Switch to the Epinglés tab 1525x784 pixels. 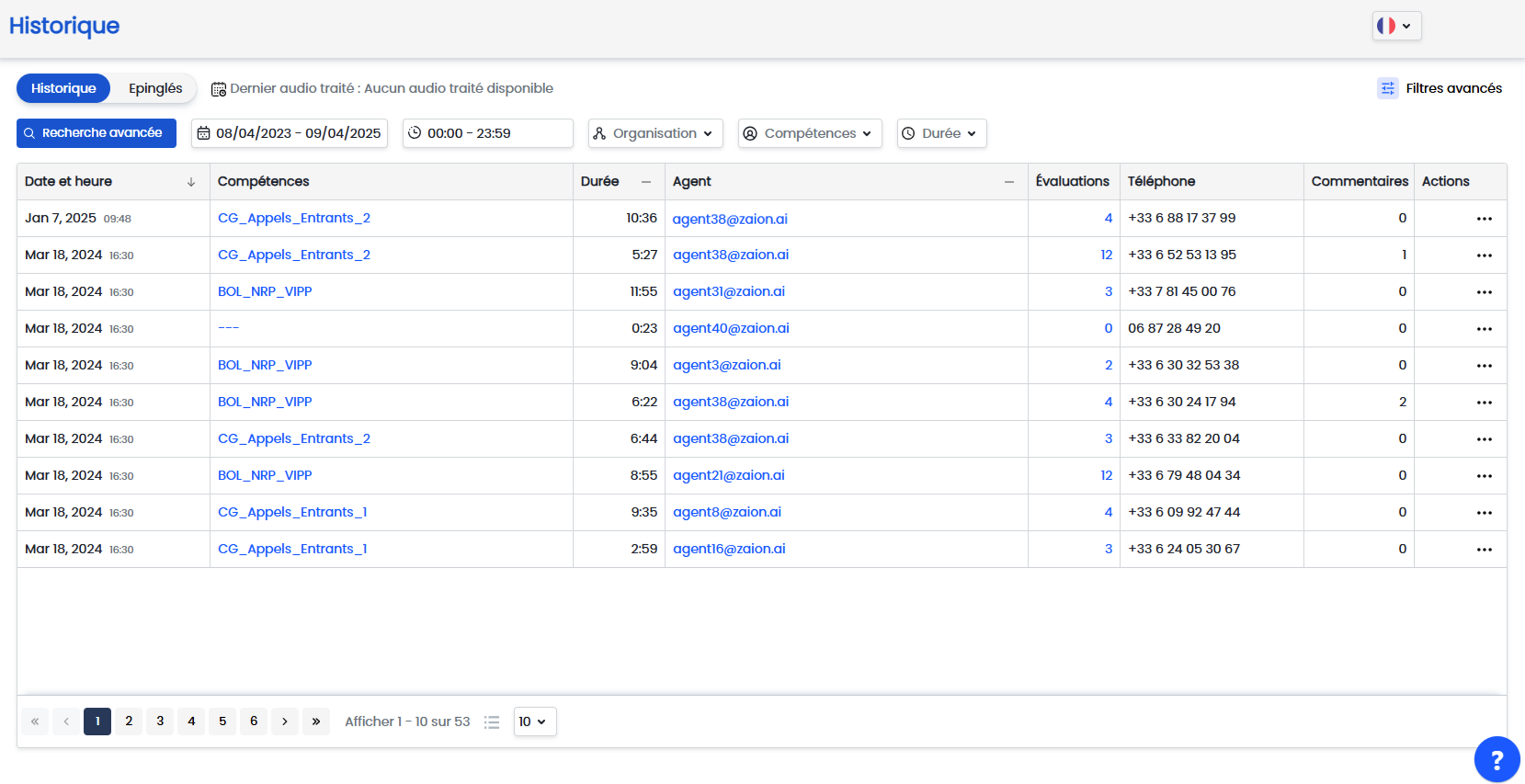(x=155, y=88)
